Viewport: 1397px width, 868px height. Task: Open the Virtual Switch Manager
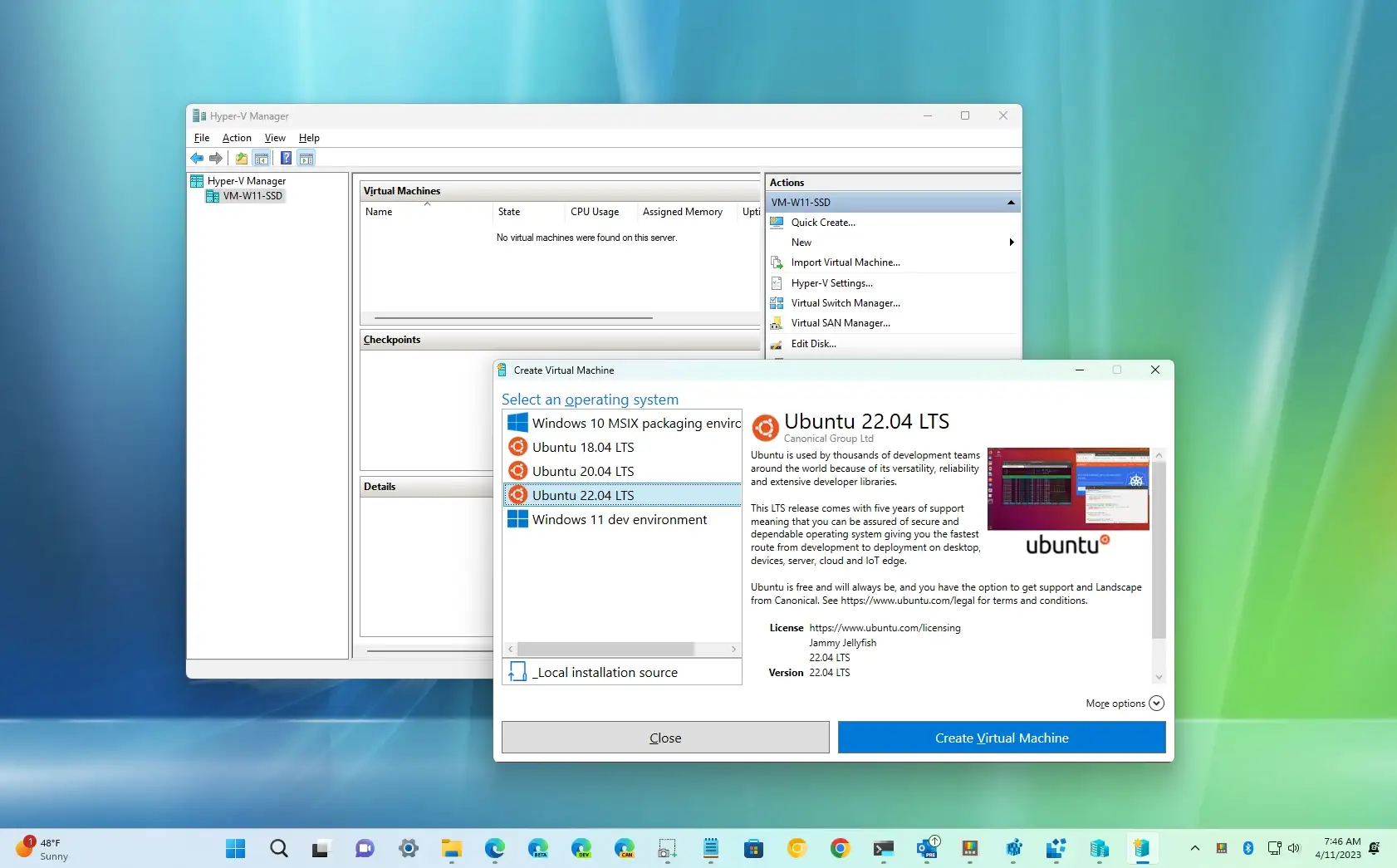coord(846,302)
